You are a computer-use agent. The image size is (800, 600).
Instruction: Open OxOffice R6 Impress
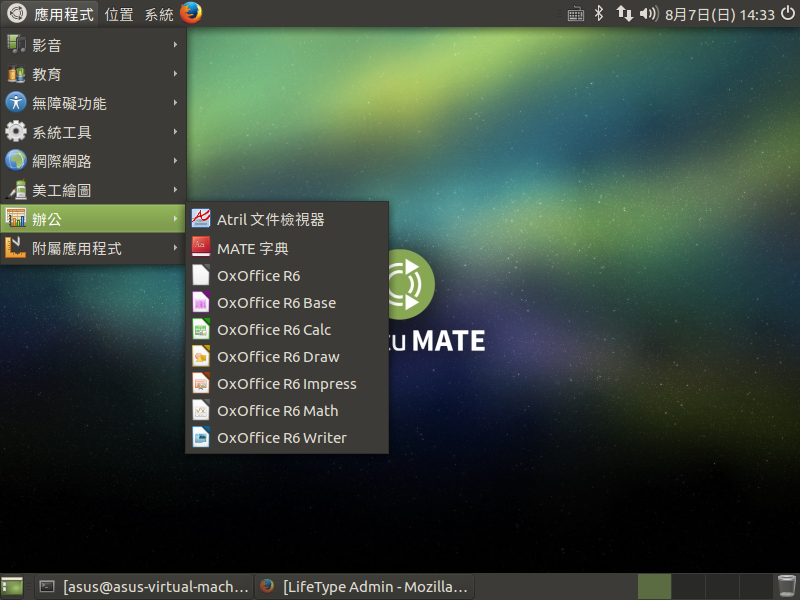point(287,384)
